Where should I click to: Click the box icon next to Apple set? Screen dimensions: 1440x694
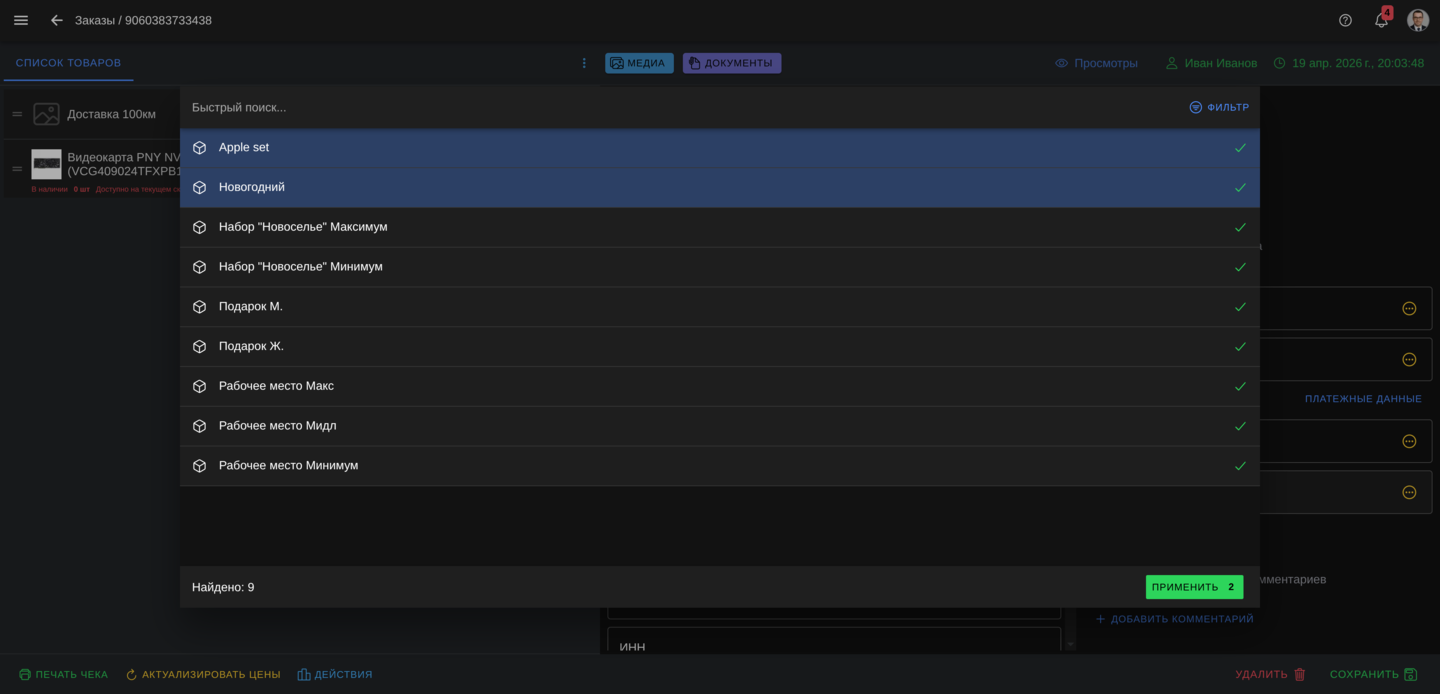click(200, 148)
